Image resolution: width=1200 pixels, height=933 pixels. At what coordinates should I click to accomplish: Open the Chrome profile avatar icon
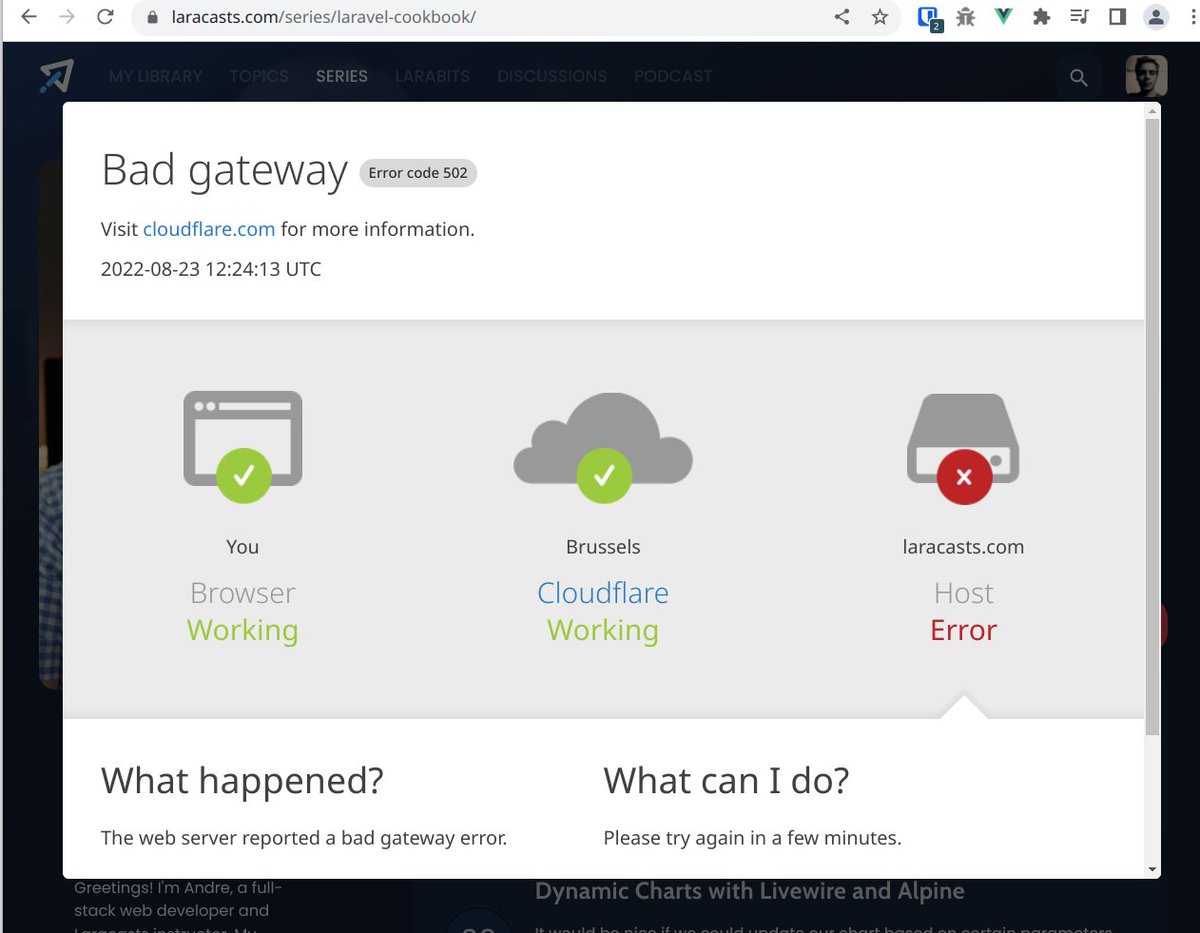(x=1156, y=17)
